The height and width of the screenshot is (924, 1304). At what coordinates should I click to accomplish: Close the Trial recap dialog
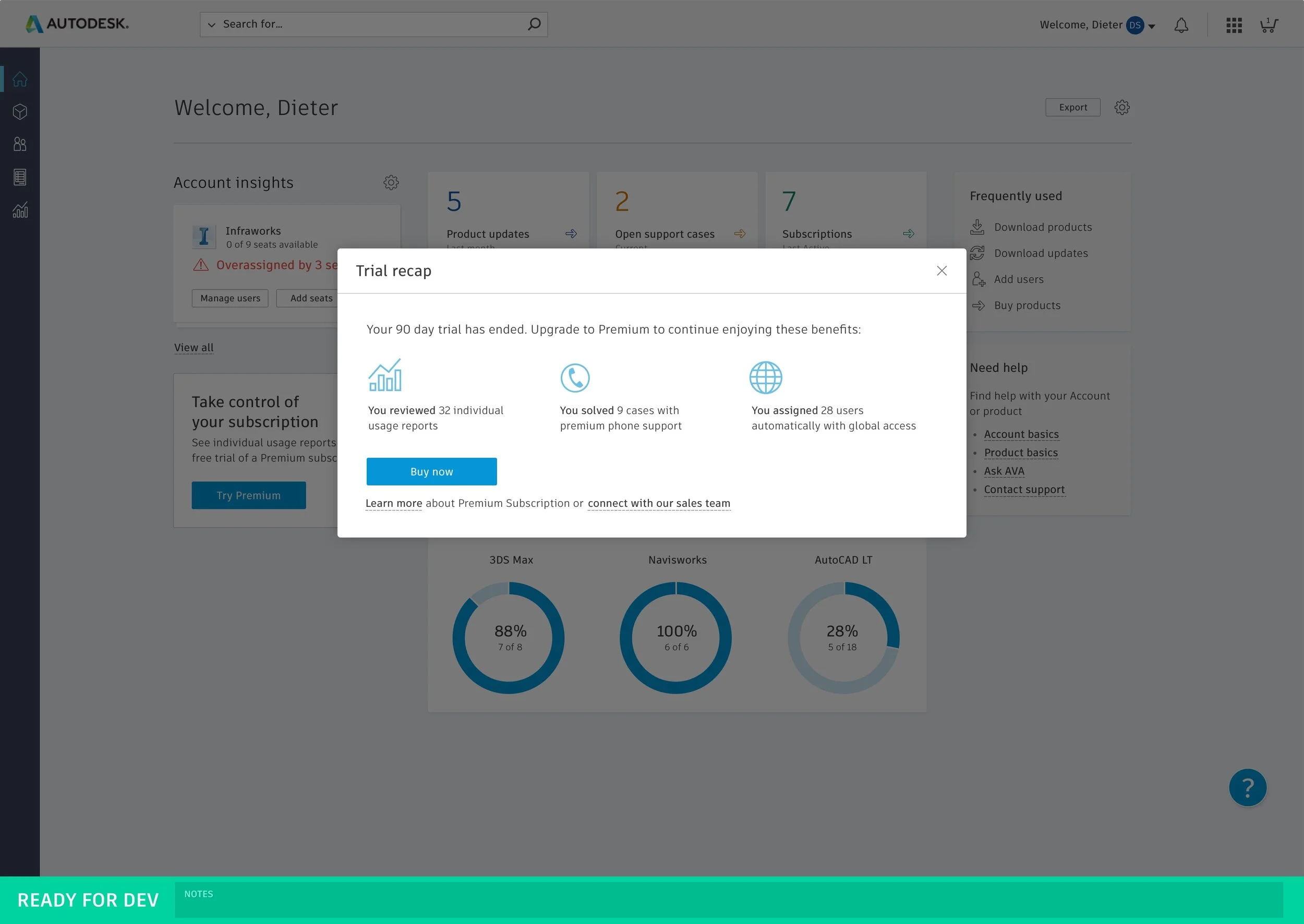941,271
